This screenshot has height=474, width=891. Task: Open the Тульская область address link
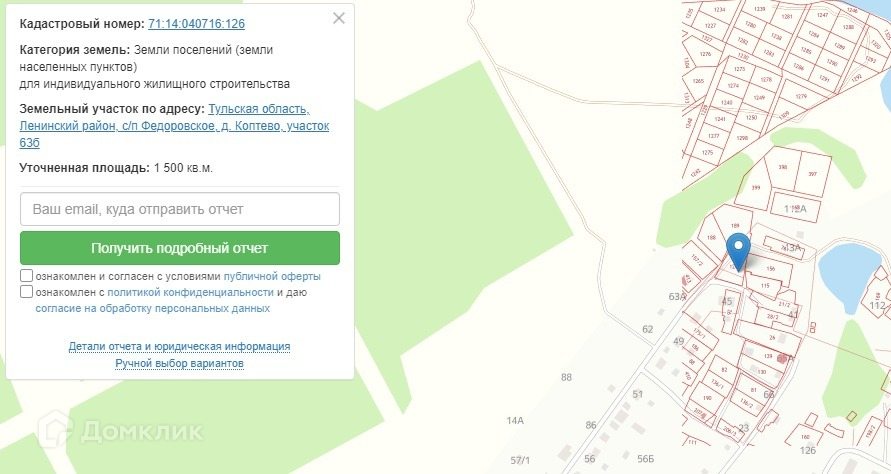pyautogui.click(x=259, y=109)
